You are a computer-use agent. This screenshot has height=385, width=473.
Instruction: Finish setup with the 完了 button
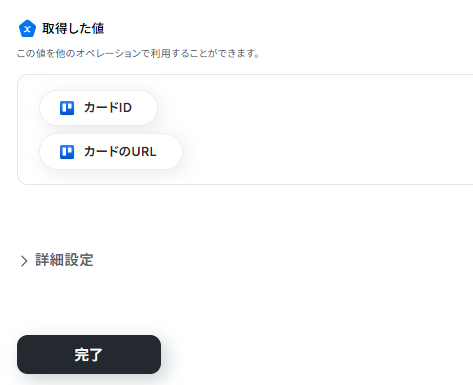[89, 354]
